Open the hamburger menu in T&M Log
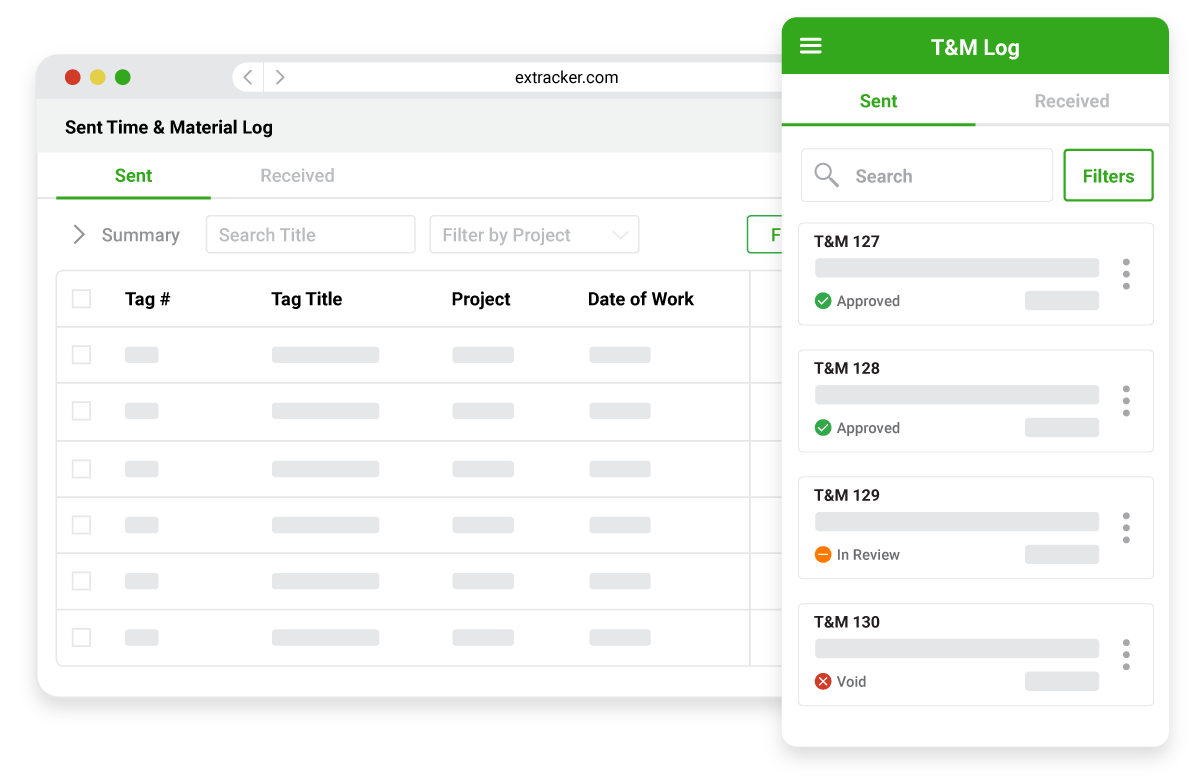Image resolution: width=1195 pixels, height=784 pixels. click(810, 46)
